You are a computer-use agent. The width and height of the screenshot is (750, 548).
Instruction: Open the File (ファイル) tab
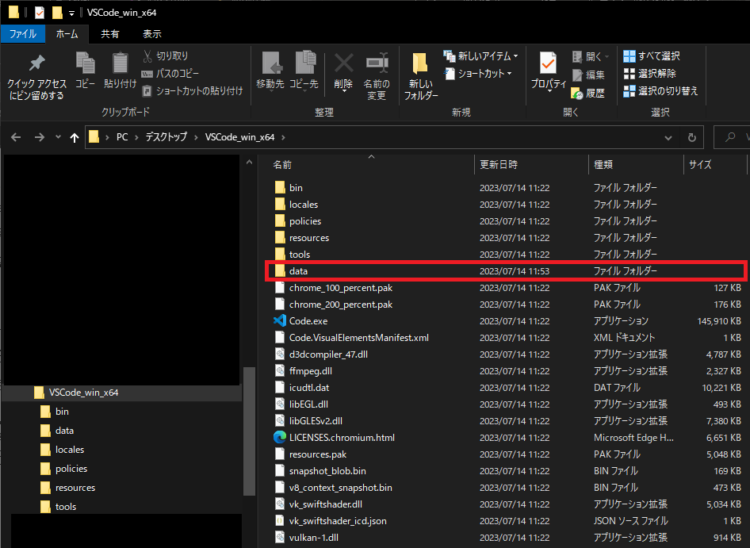click(x=23, y=34)
